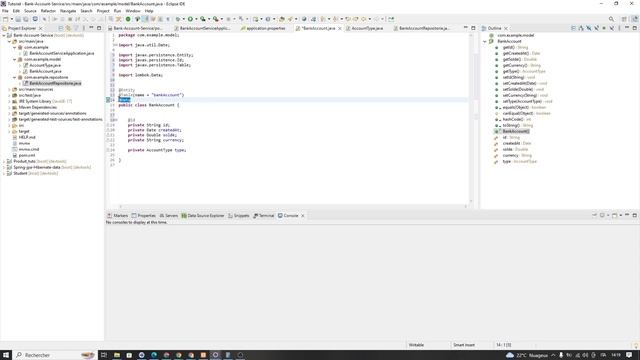The image size is (640, 360).
Task: Click the Coverage toolbar icon
Action: [x=203, y=19]
